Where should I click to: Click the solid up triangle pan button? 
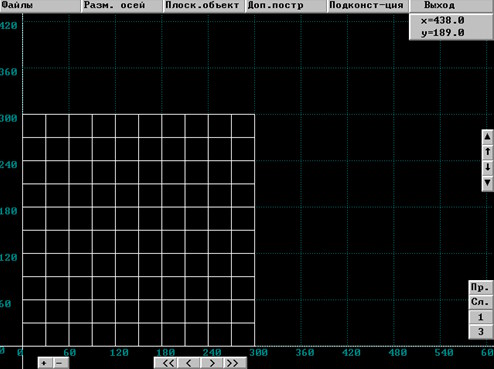(x=487, y=137)
